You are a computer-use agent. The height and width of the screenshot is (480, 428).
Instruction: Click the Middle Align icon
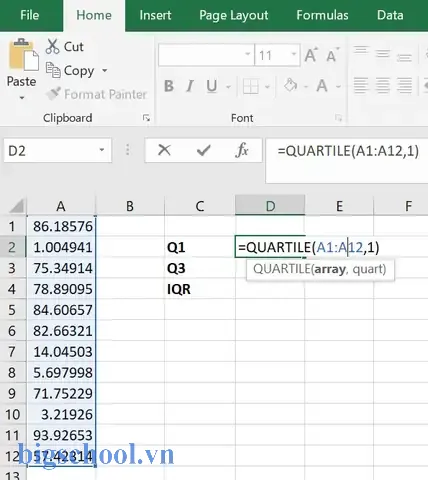tap(382, 53)
